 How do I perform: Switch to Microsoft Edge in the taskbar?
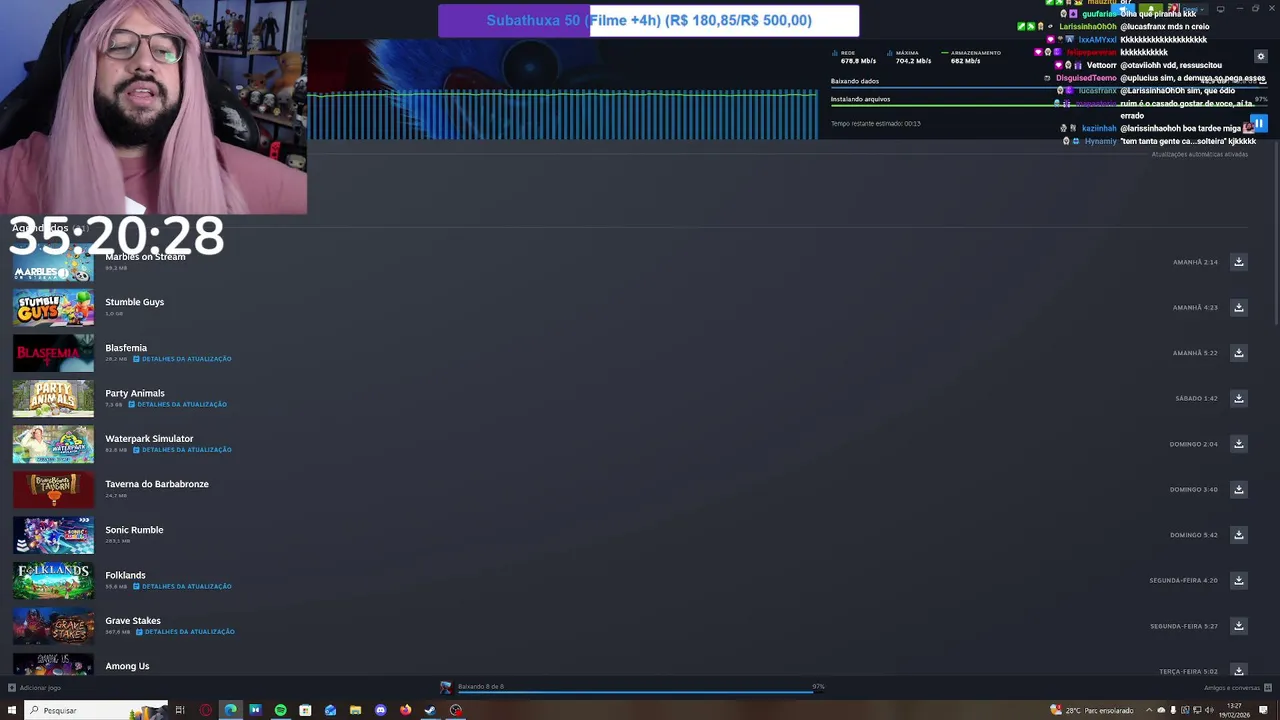[x=231, y=710]
